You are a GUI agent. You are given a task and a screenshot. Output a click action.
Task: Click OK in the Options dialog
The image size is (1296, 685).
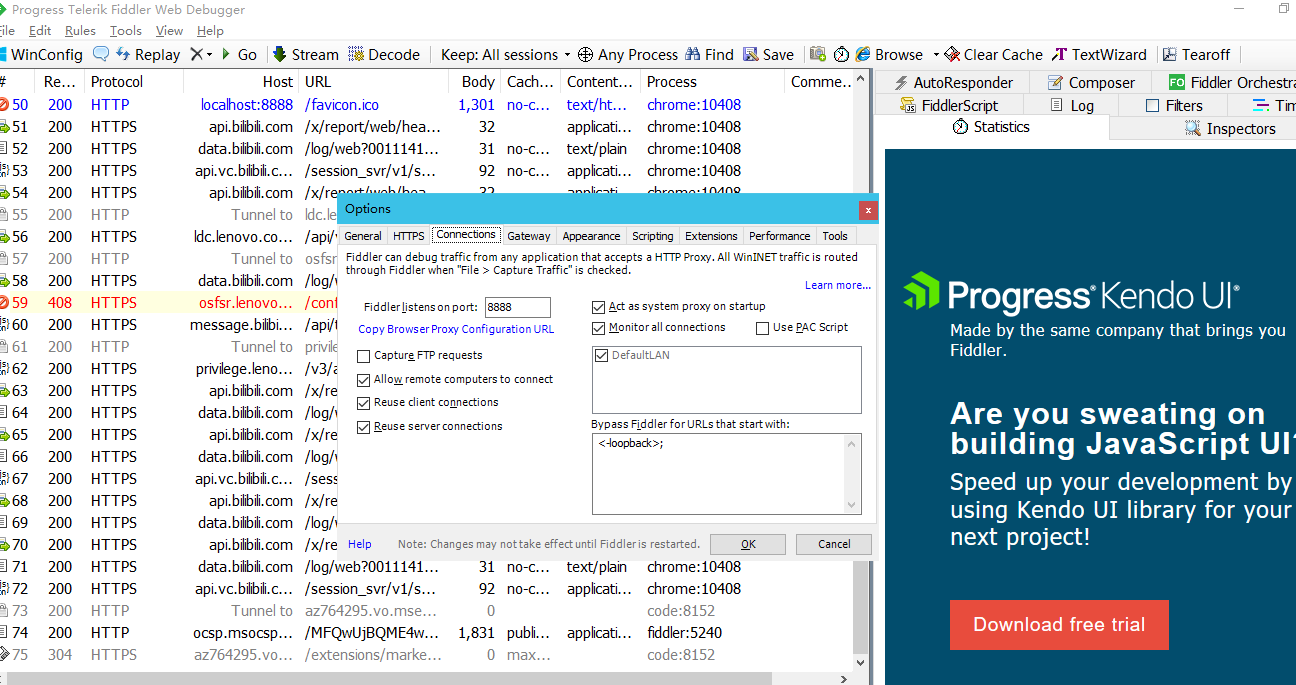click(x=748, y=544)
